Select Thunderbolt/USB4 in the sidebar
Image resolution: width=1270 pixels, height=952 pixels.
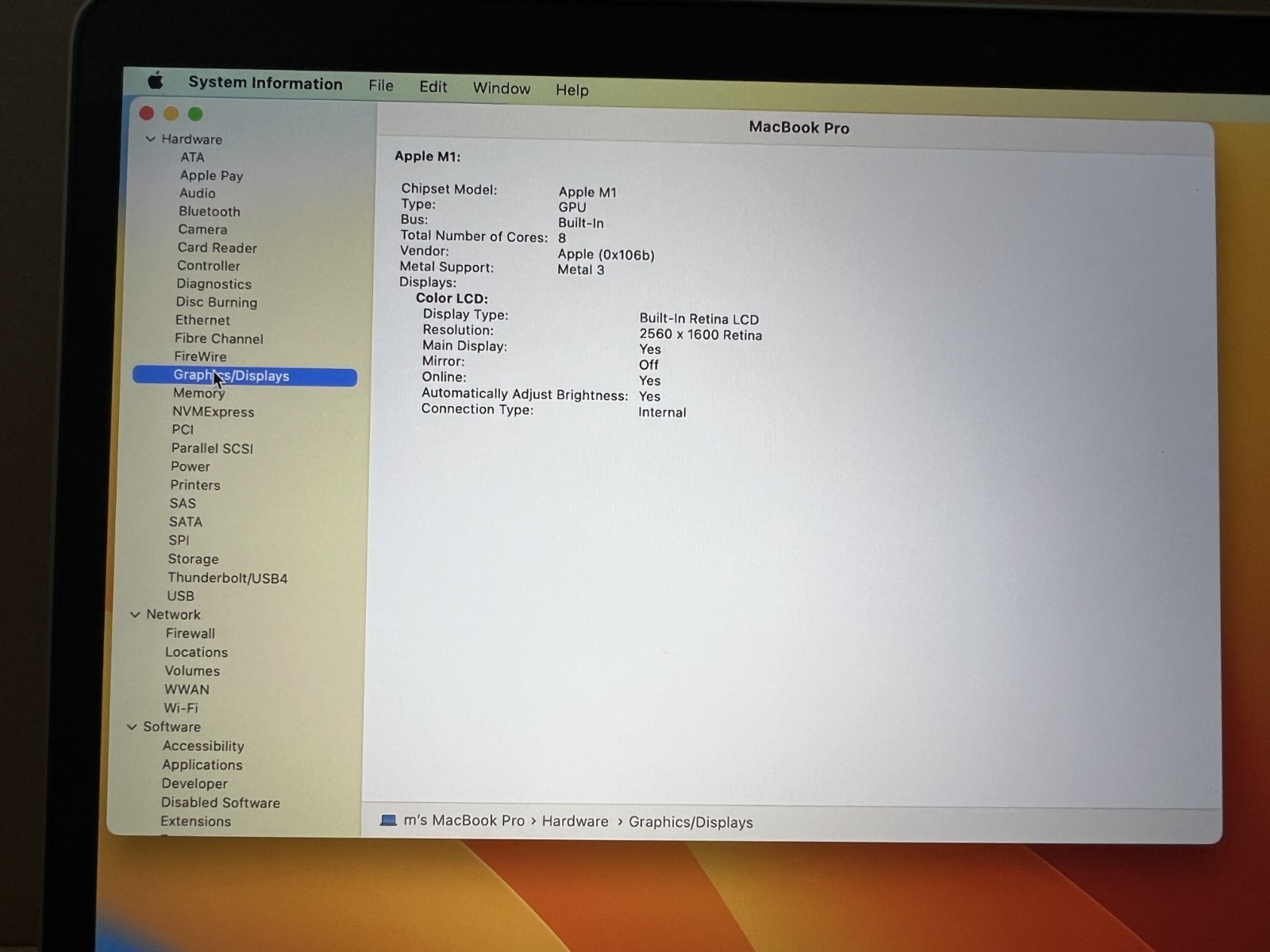click(228, 578)
